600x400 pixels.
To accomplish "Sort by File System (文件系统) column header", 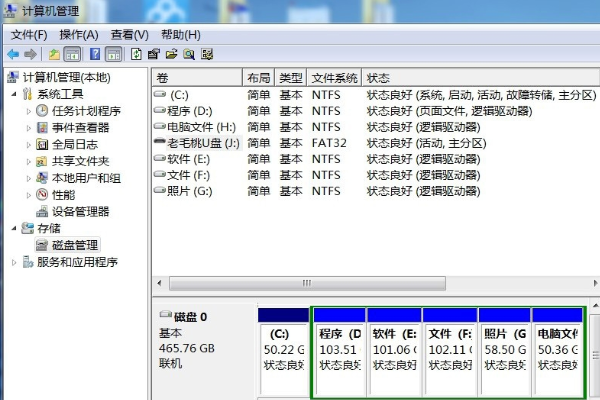I will 334,78.
